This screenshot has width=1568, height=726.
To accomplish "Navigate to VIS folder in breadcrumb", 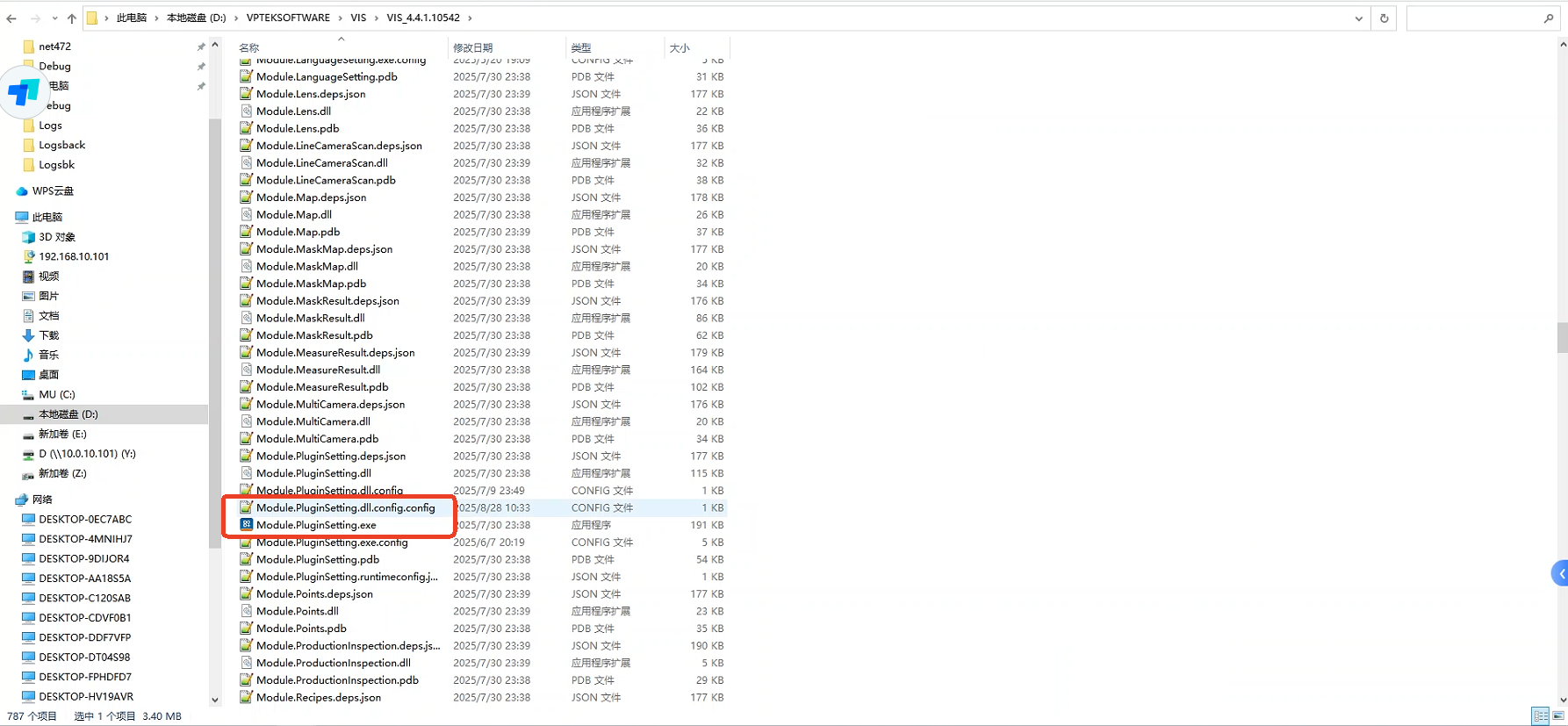I will click(x=358, y=18).
